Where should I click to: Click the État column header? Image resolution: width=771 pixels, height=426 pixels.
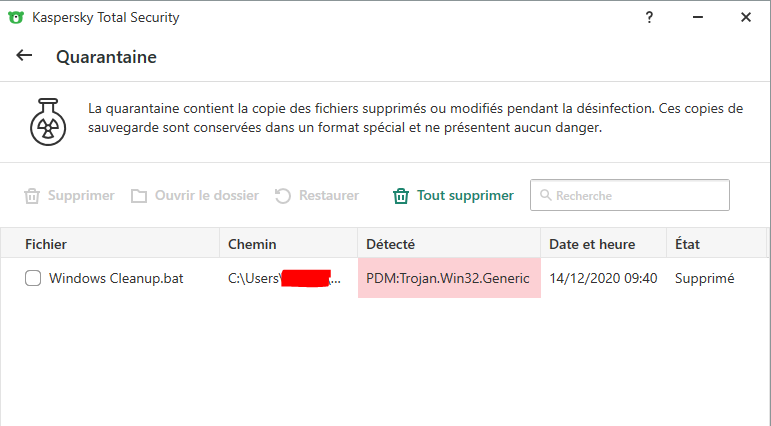pos(688,244)
